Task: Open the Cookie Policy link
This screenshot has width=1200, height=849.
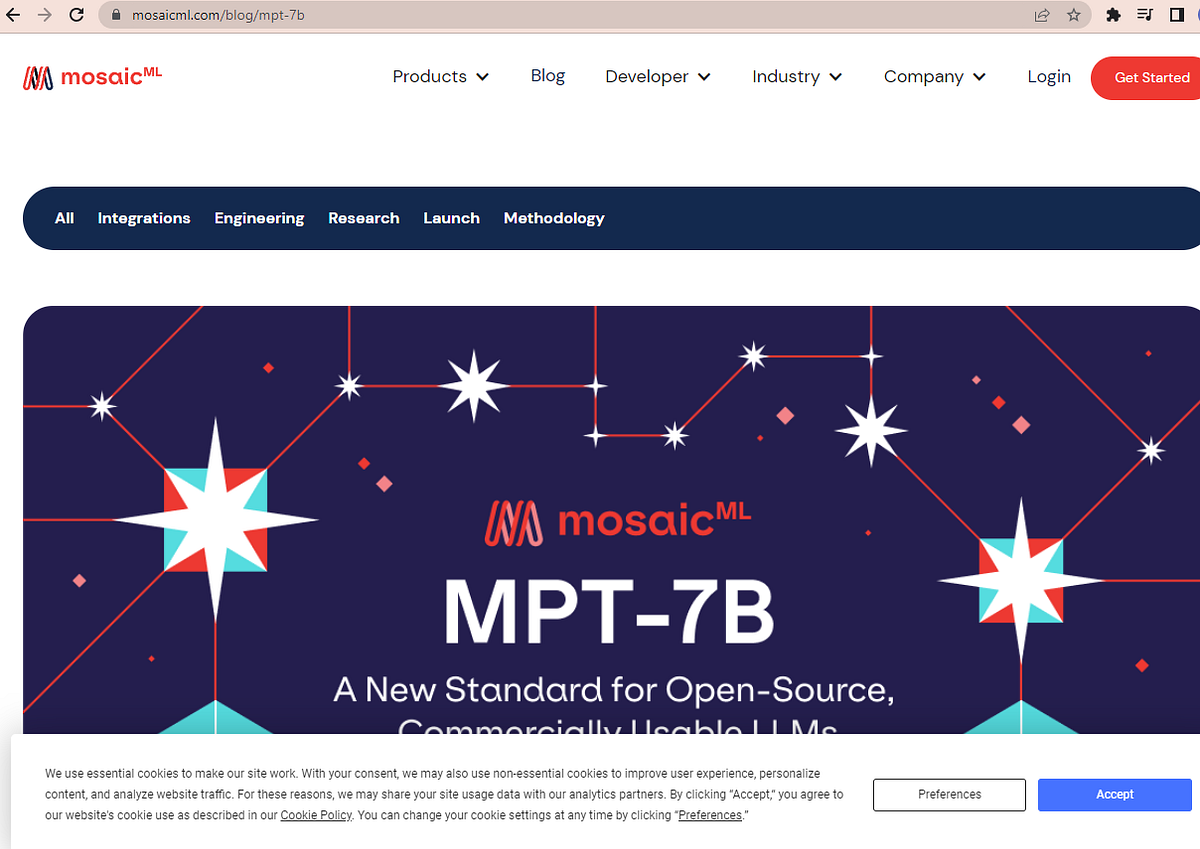Action: point(316,815)
